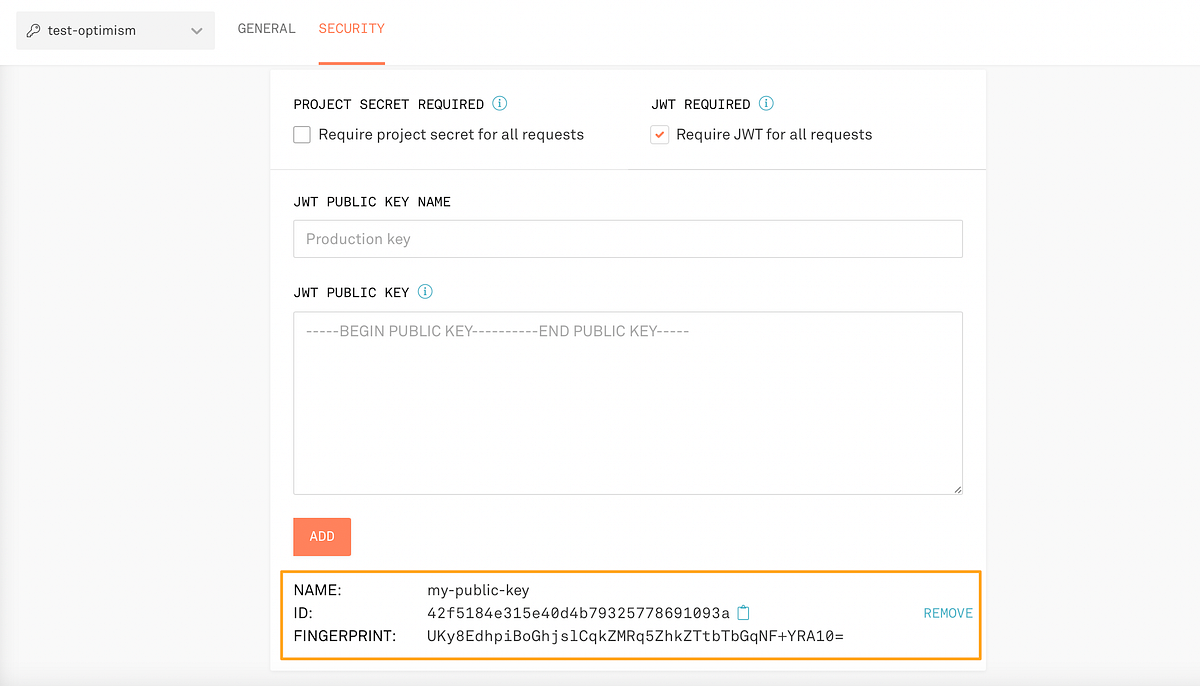Click the JWT PUBLIC KEY NAME label
Viewport: 1200px width, 686px height.
point(372,202)
